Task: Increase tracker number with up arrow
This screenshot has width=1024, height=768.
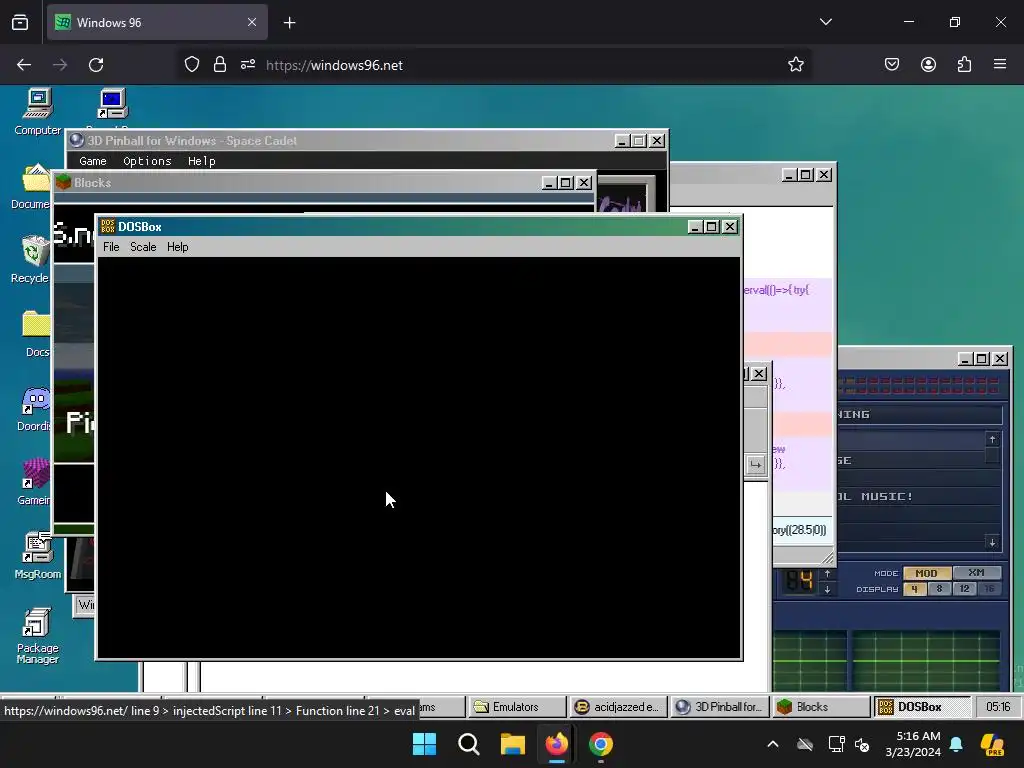Action: tap(827, 573)
